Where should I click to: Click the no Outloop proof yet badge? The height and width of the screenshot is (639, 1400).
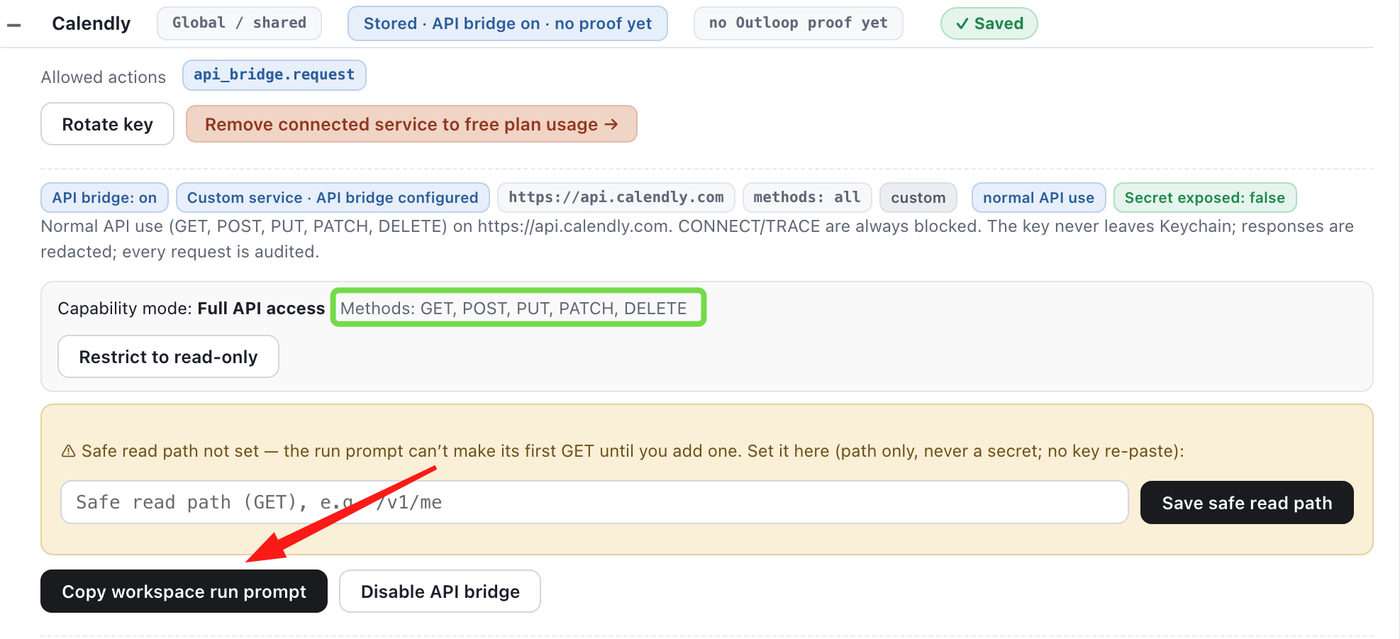[x=798, y=23]
